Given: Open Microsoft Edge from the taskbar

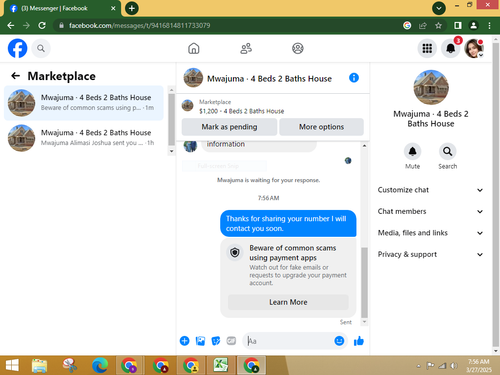Looking at the screenshot, I should pyautogui.click(x=100, y=365).
